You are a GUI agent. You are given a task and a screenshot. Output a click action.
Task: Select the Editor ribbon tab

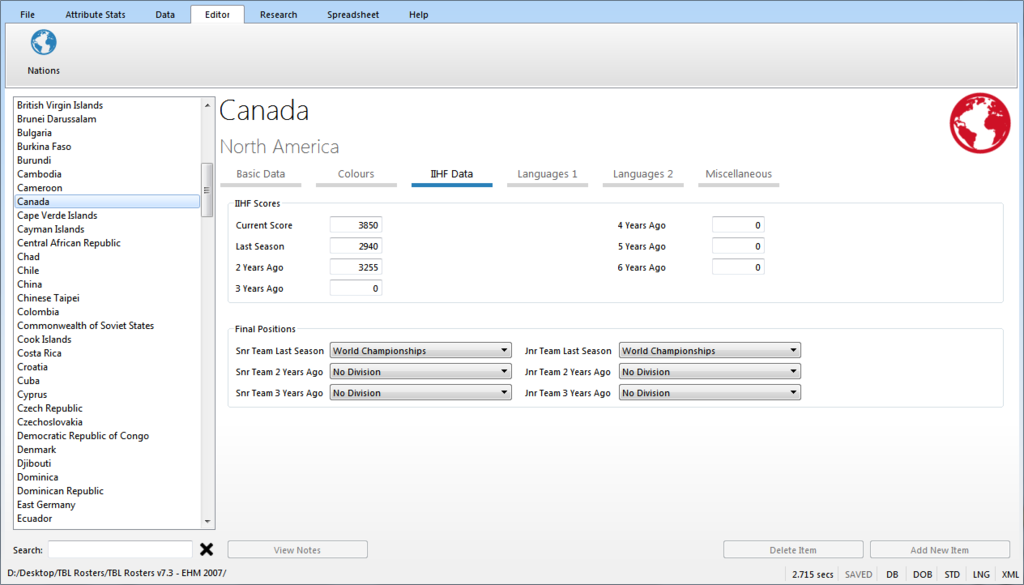(217, 14)
